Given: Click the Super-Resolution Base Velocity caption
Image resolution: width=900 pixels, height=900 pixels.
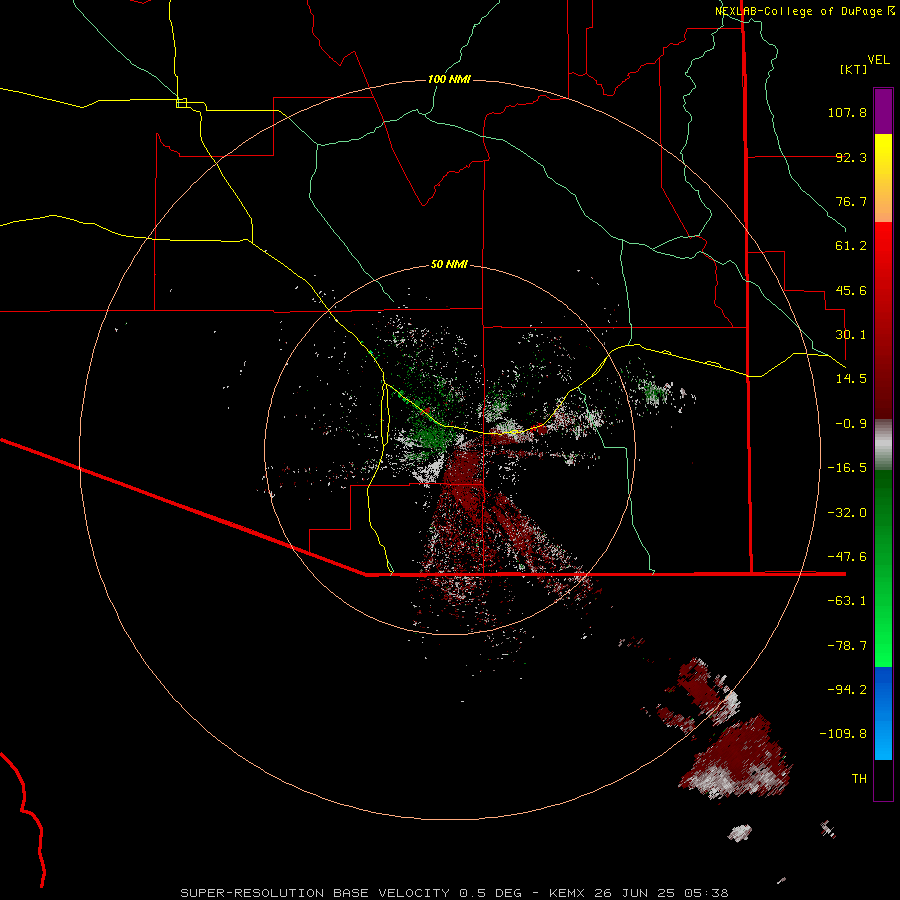Looking at the screenshot, I should [454, 893].
